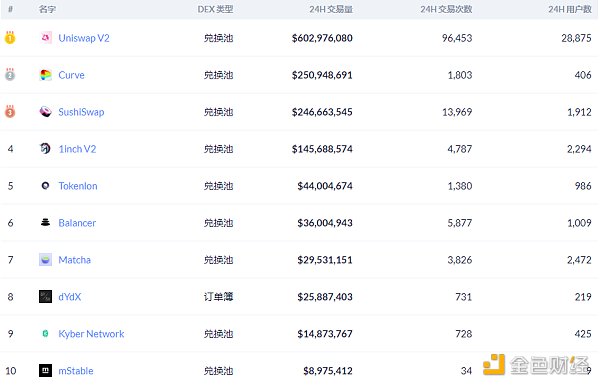Click the Curve rainbow logo icon

click(46, 75)
